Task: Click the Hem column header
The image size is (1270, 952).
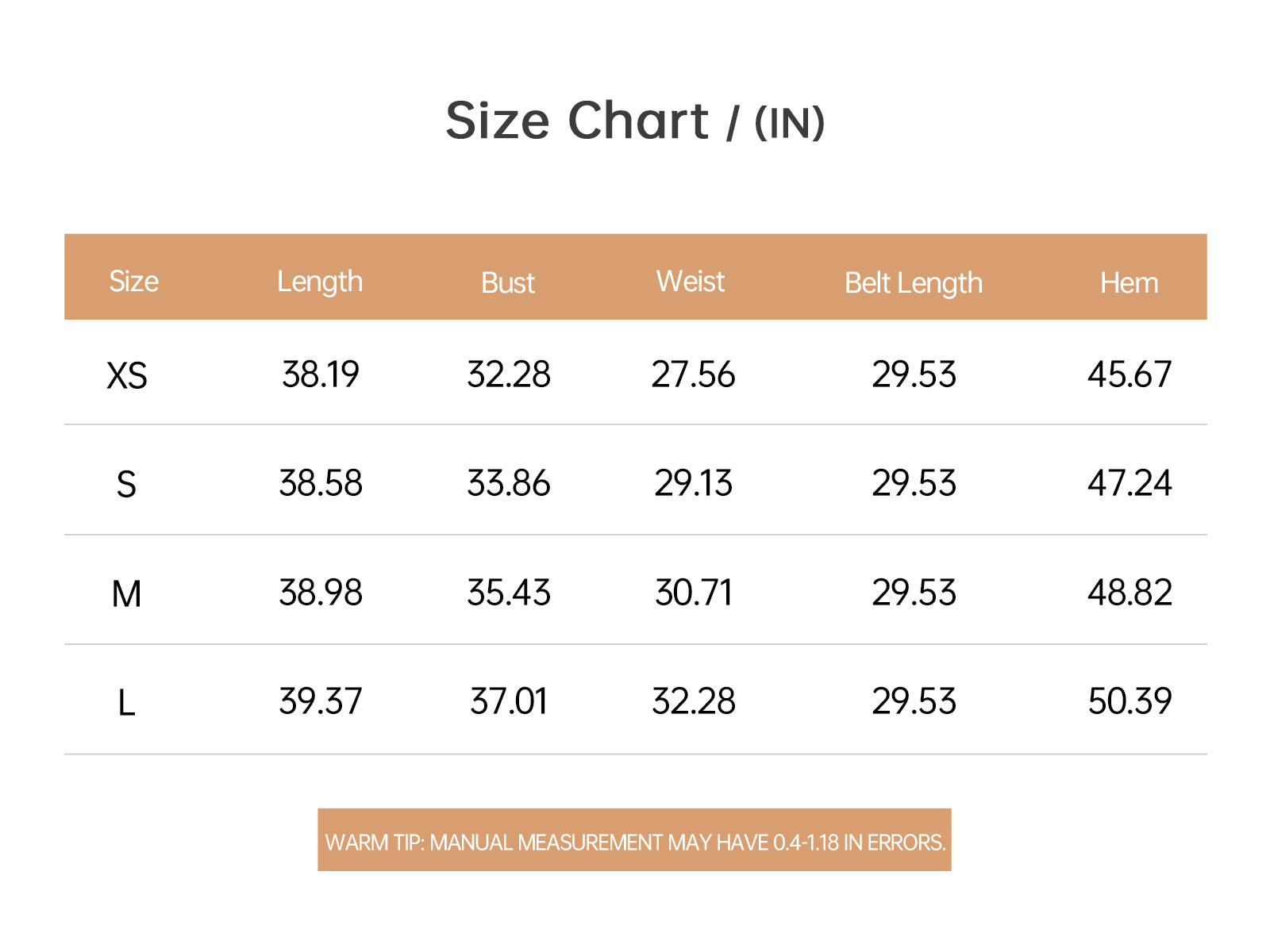Action: point(1129,283)
